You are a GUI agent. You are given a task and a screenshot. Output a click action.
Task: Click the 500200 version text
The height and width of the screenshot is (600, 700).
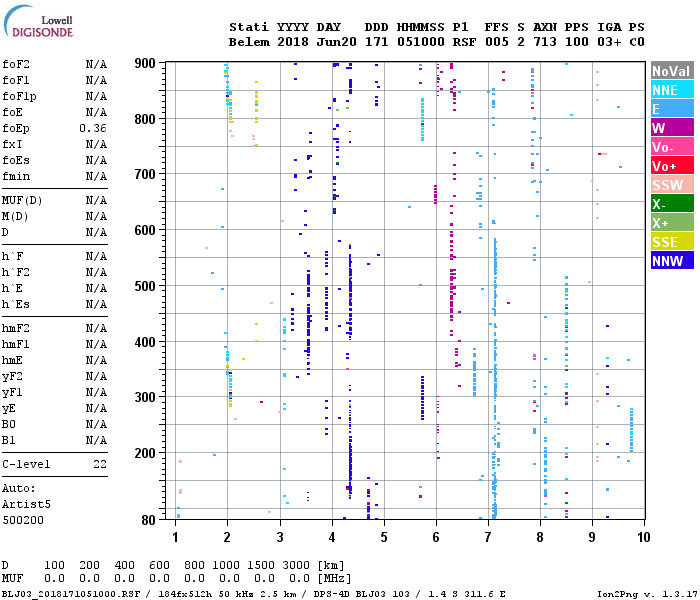[x=23, y=520]
